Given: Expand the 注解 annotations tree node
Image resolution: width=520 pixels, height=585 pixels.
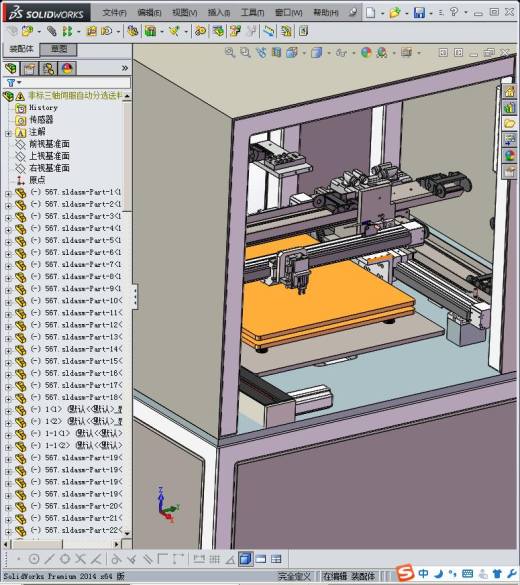Looking at the screenshot, I should pos(8,133).
